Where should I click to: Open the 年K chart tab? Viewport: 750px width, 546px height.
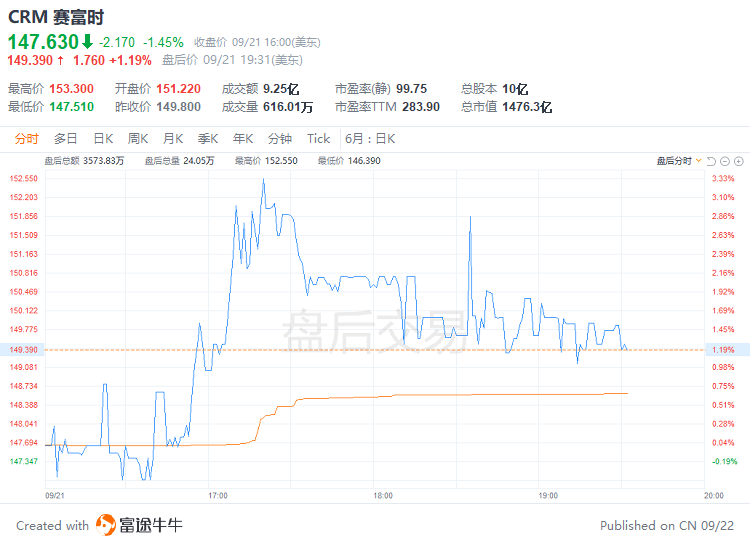243,139
